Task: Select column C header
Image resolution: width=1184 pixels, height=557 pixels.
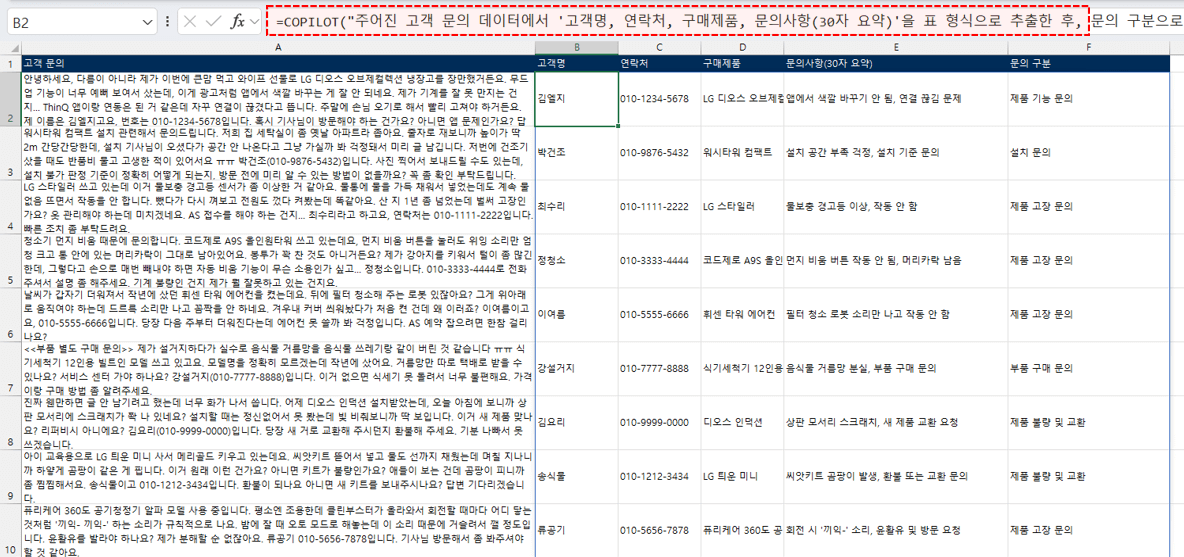Action: click(x=658, y=47)
